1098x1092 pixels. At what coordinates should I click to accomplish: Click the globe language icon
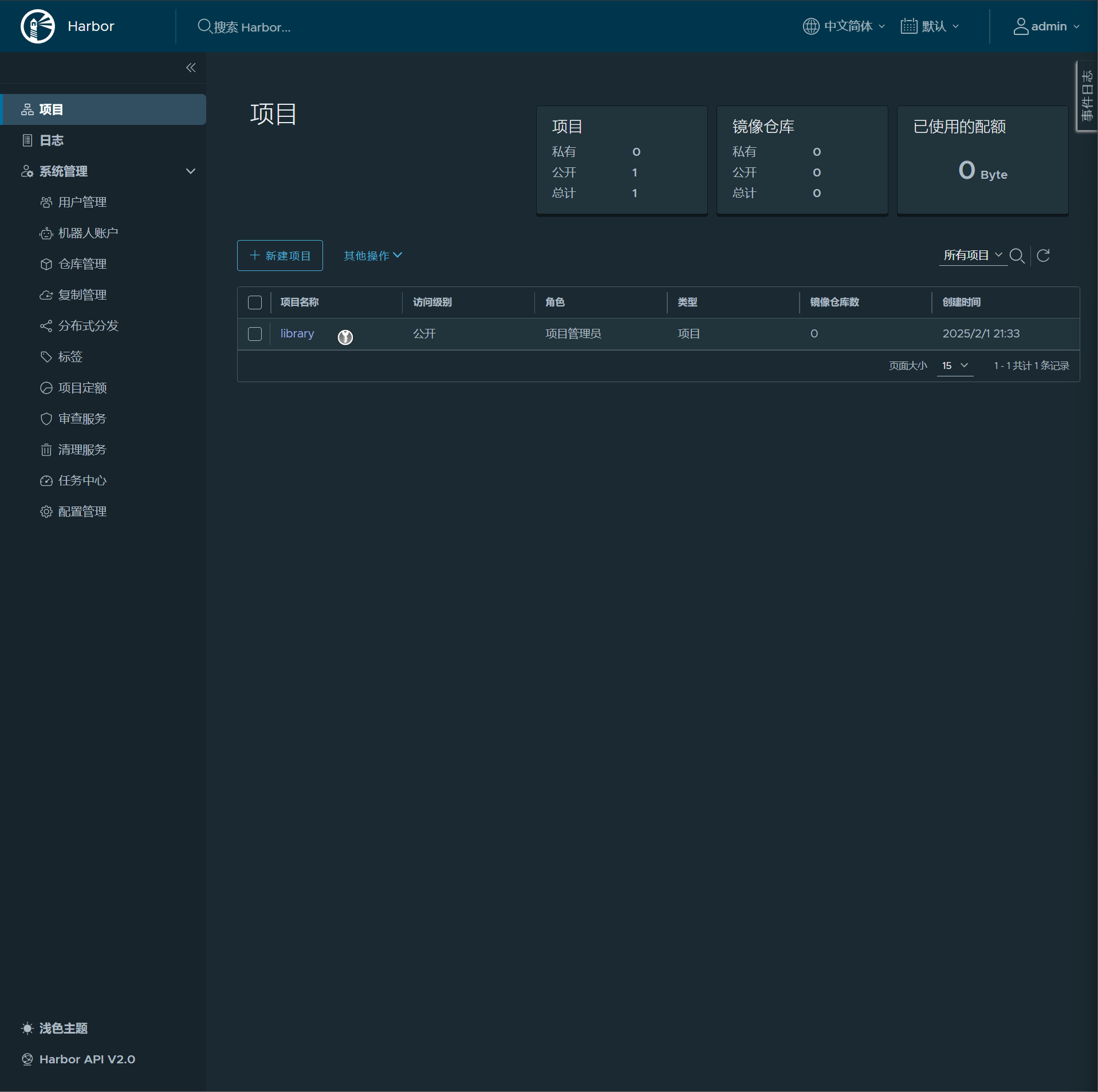[x=810, y=26]
